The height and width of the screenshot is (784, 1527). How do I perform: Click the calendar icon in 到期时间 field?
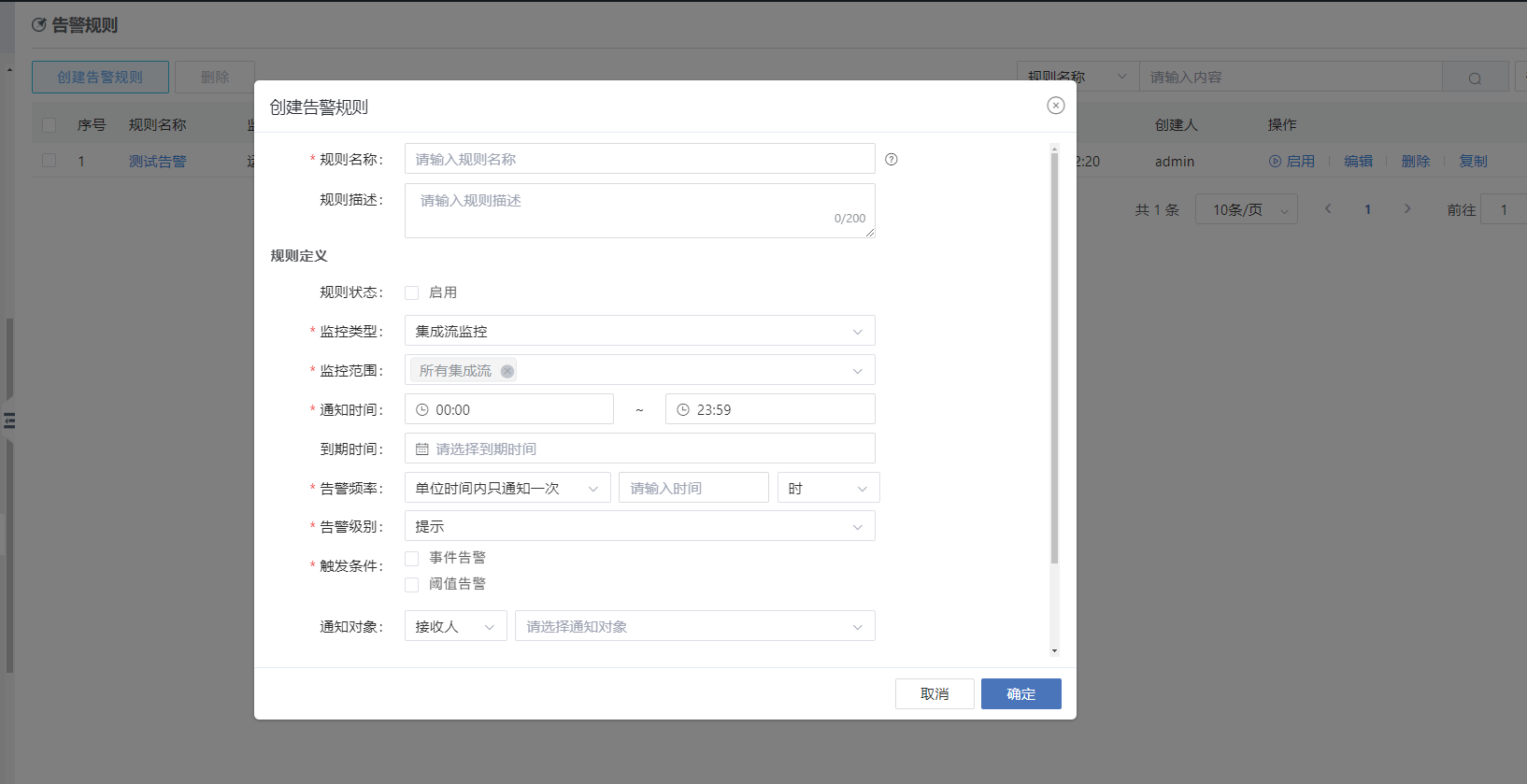422,449
